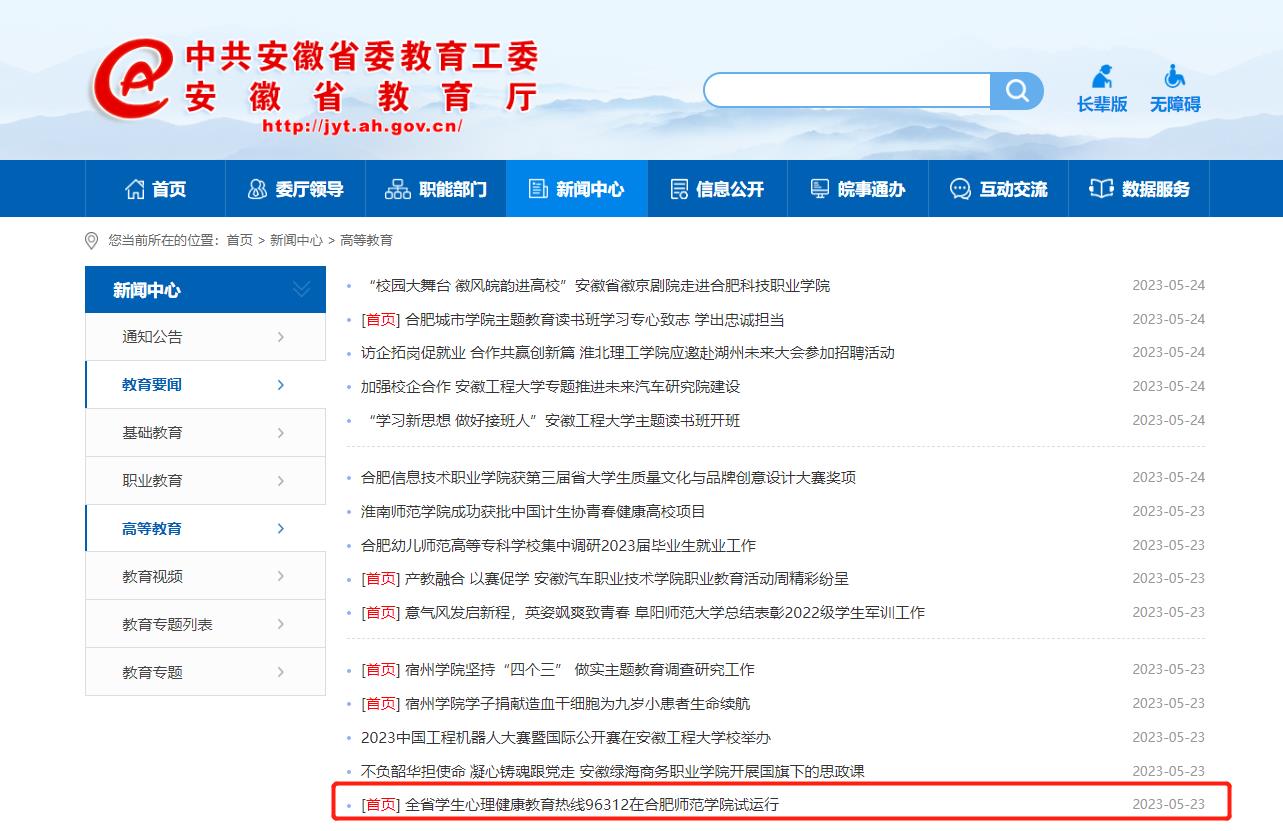Click the magnifier search button
The height and width of the screenshot is (831, 1283).
pyautogui.click(x=1016, y=91)
